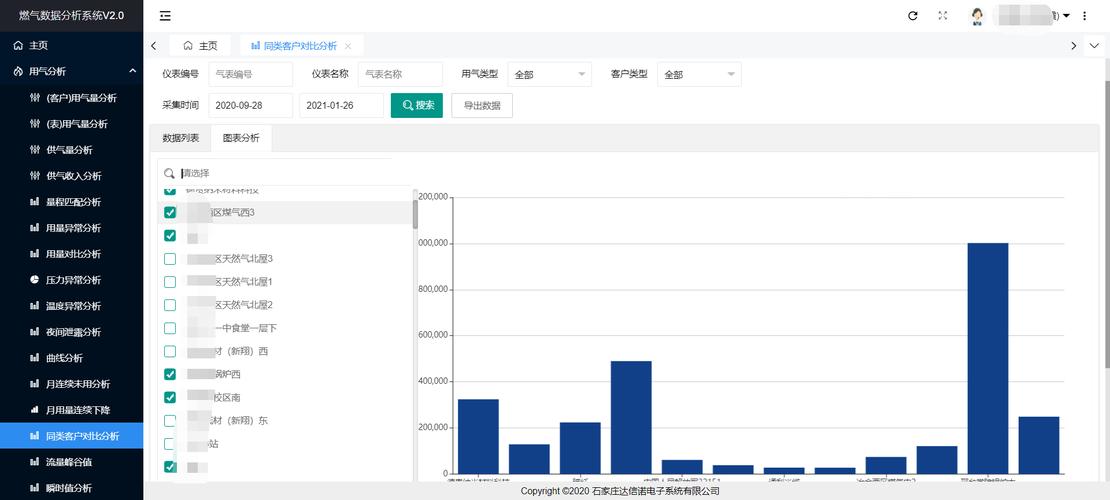The width and height of the screenshot is (1110, 500).
Task: Click the bar chart icon beside 用量对比分析
Action: coord(34,254)
